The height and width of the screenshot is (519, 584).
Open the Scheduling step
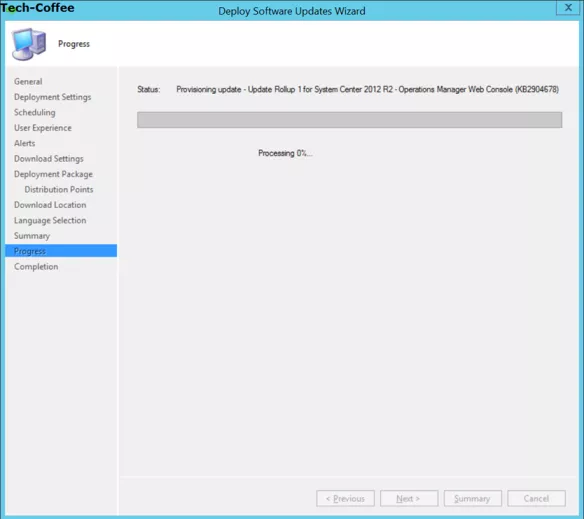[35, 112]
